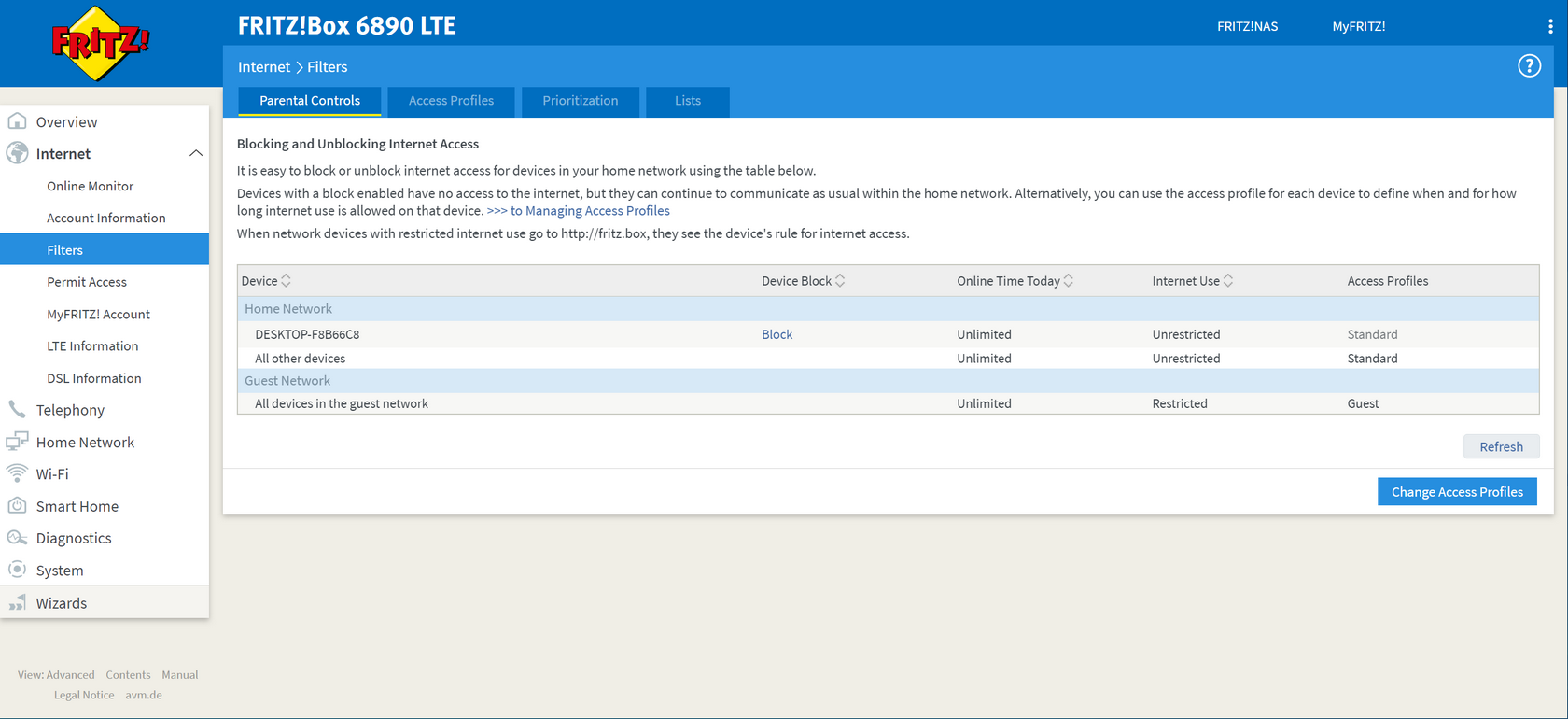Image resolution: width=1568 pixels, height=719 pixels.
Task: Open the Contents footer link
Action: tap(128, 675)
